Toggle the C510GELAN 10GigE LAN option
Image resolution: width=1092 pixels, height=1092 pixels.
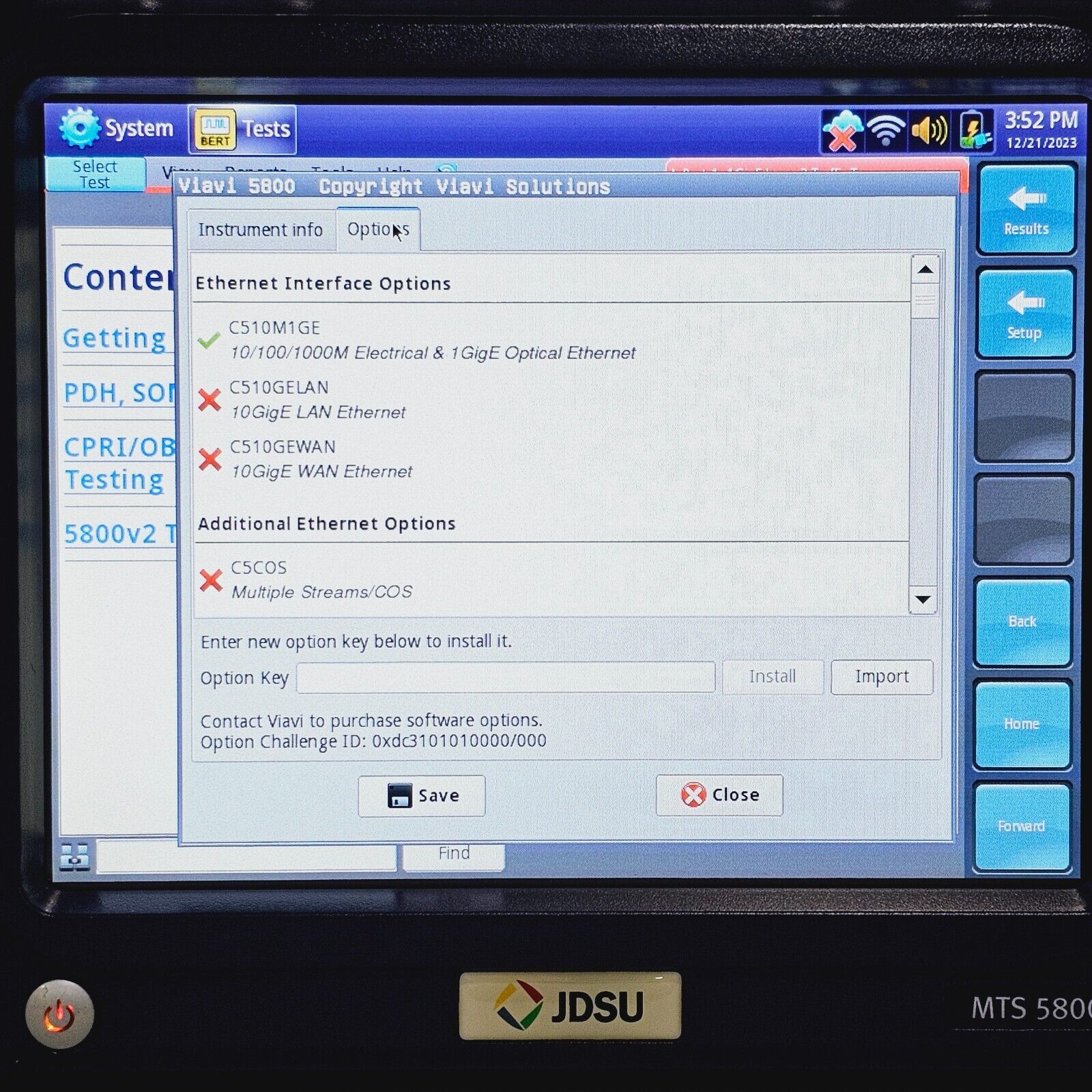coord(210,399)
